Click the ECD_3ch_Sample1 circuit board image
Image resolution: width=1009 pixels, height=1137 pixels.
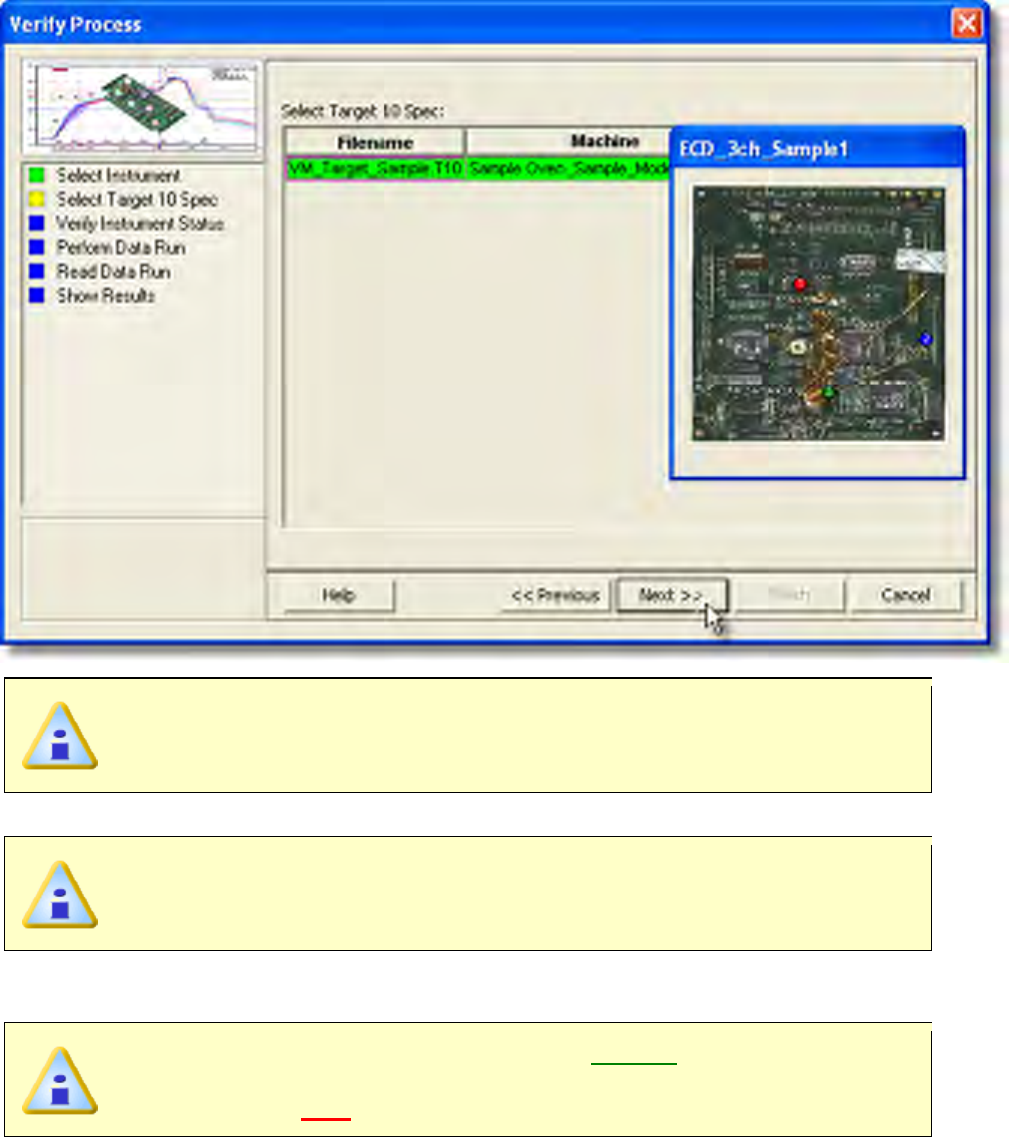click(818, 313)
